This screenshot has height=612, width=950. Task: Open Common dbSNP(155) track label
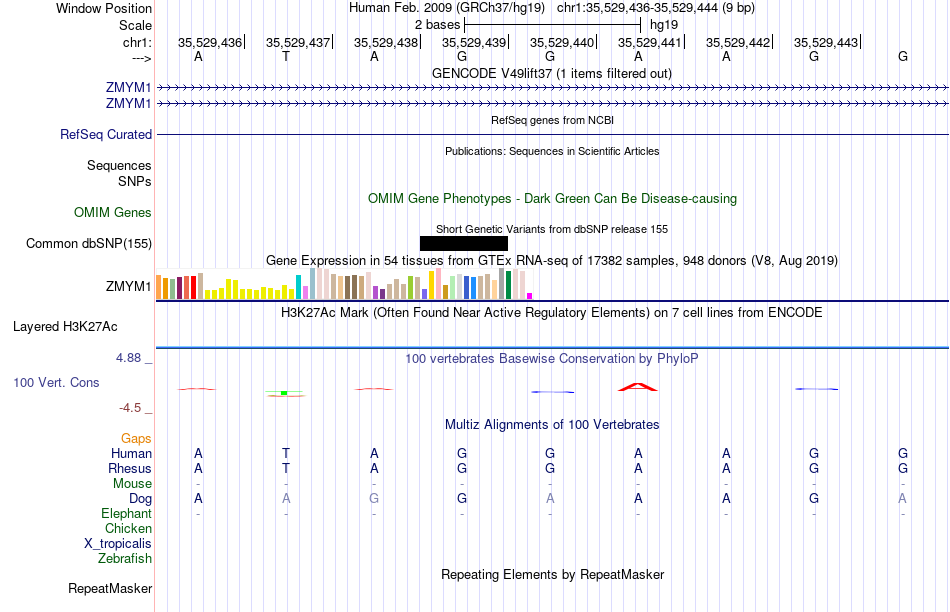pyautogui.click(x=89, y=244)
